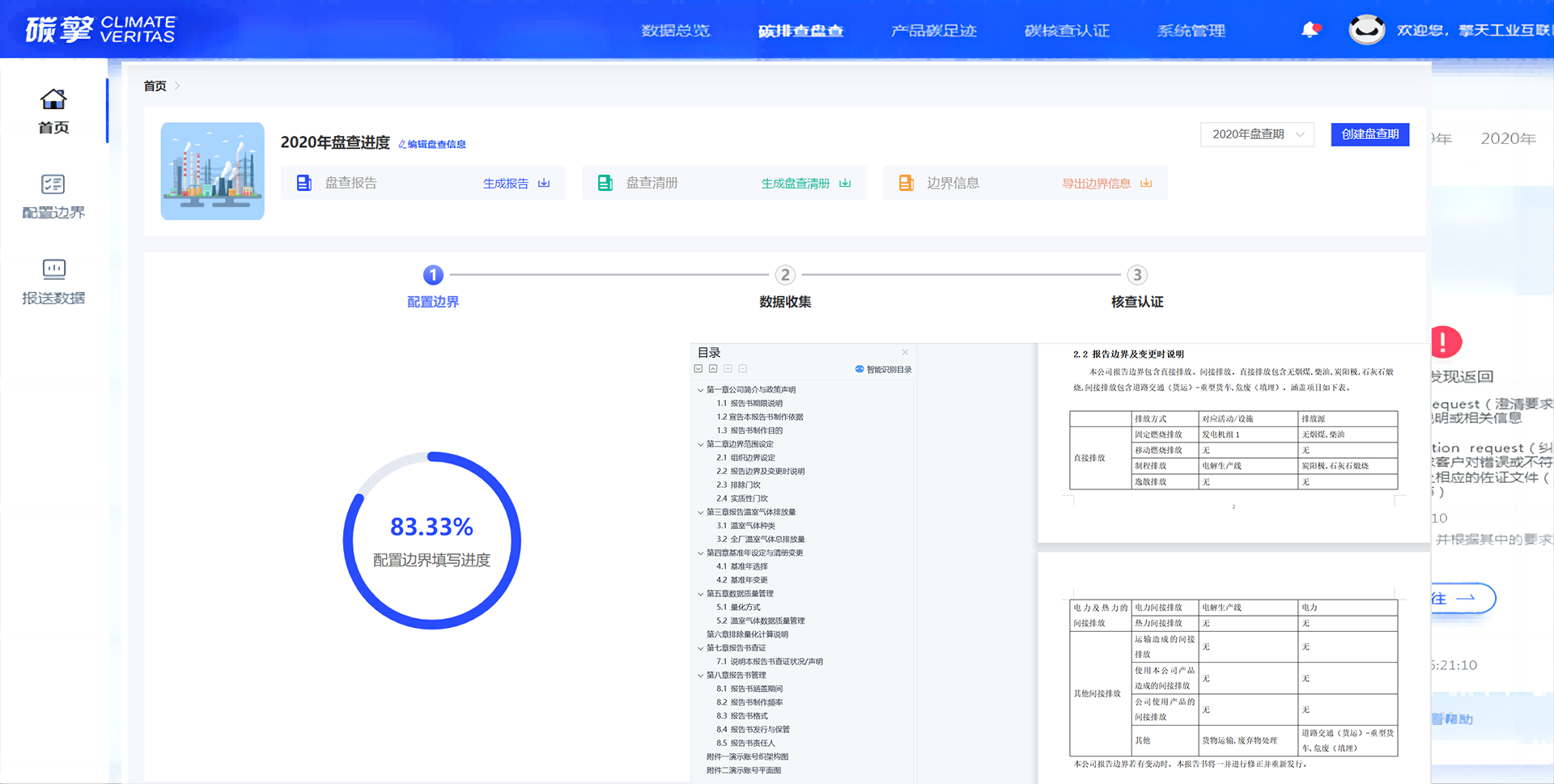Viewport: 1554px width, 784px height.
Task: Open 系统管理 top menu
Action: tap(1191, 31)
